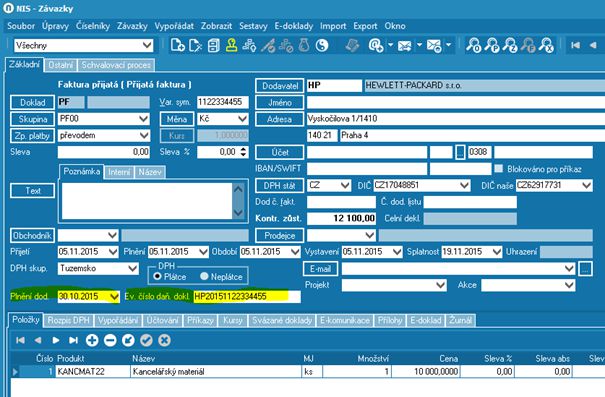The image size is (605, 397).
Task: Add item with the plus icon
Action: coord(92,340)
